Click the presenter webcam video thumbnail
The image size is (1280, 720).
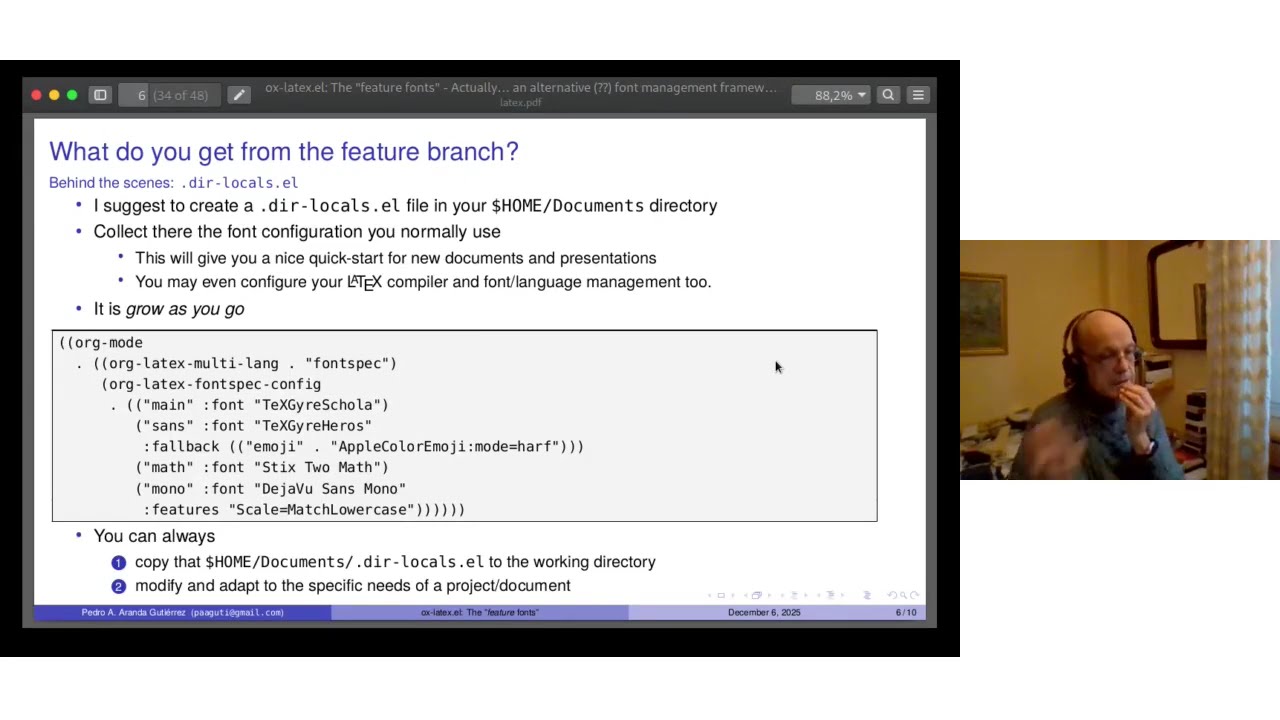coord(1120,360)
